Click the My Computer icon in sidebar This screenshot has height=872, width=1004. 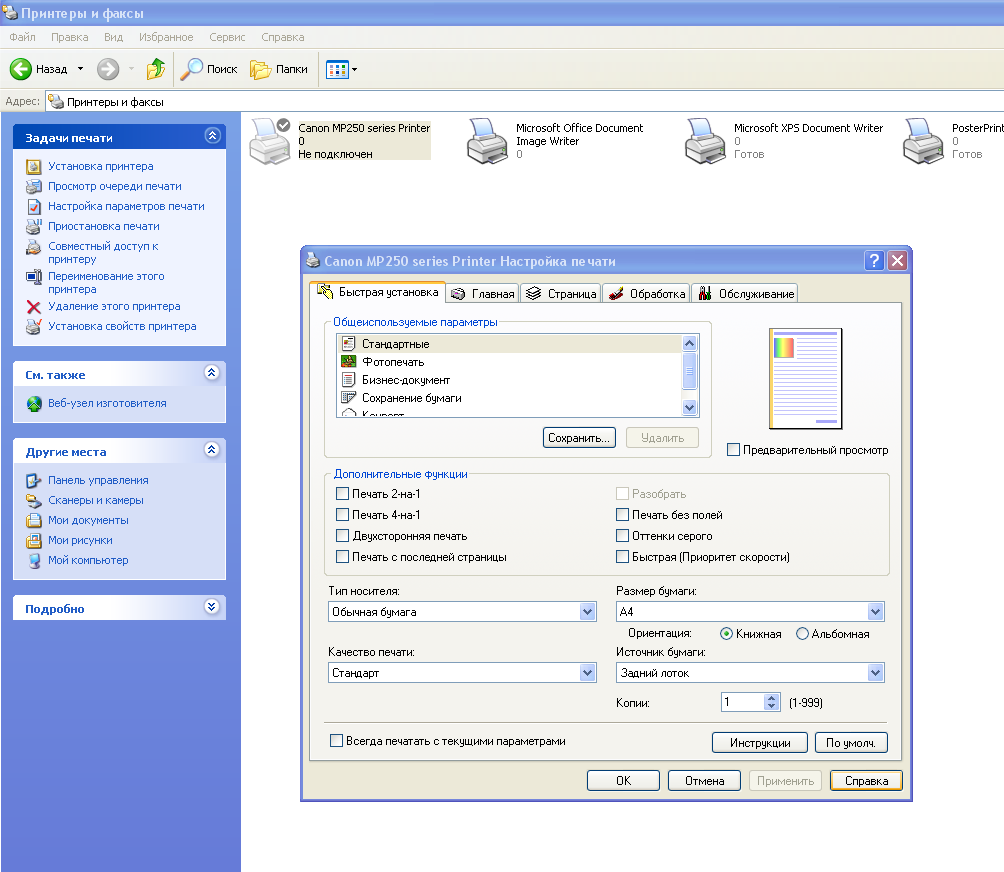tap(34, 560)
